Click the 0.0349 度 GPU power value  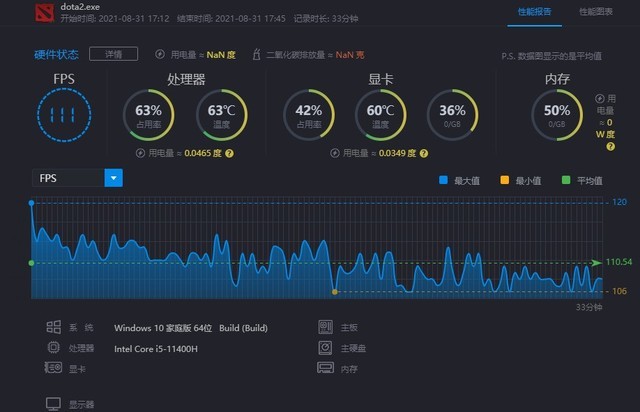[x=397, y=154]
